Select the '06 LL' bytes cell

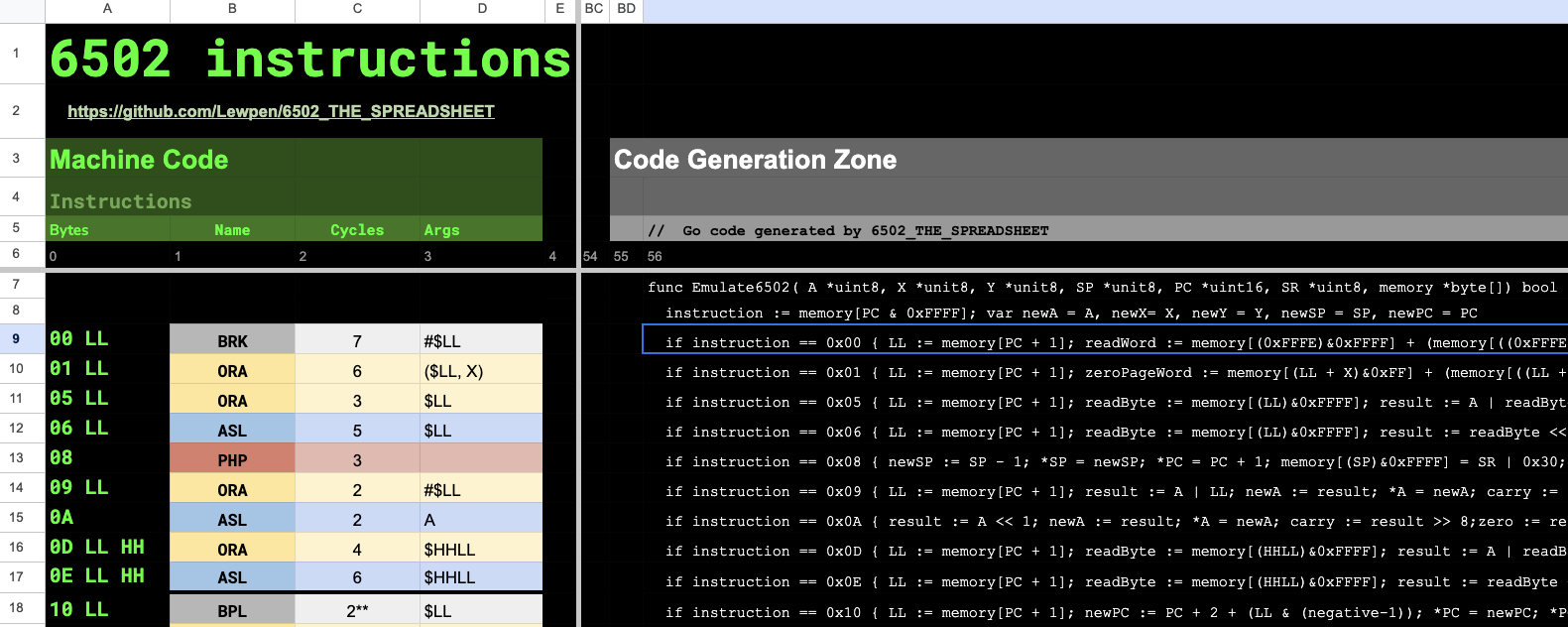(108, 428)
